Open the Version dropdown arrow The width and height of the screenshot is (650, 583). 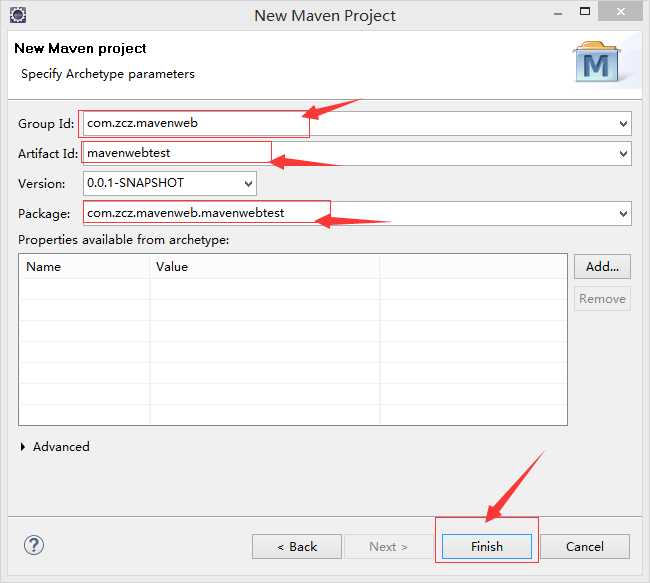coord(248,183)
